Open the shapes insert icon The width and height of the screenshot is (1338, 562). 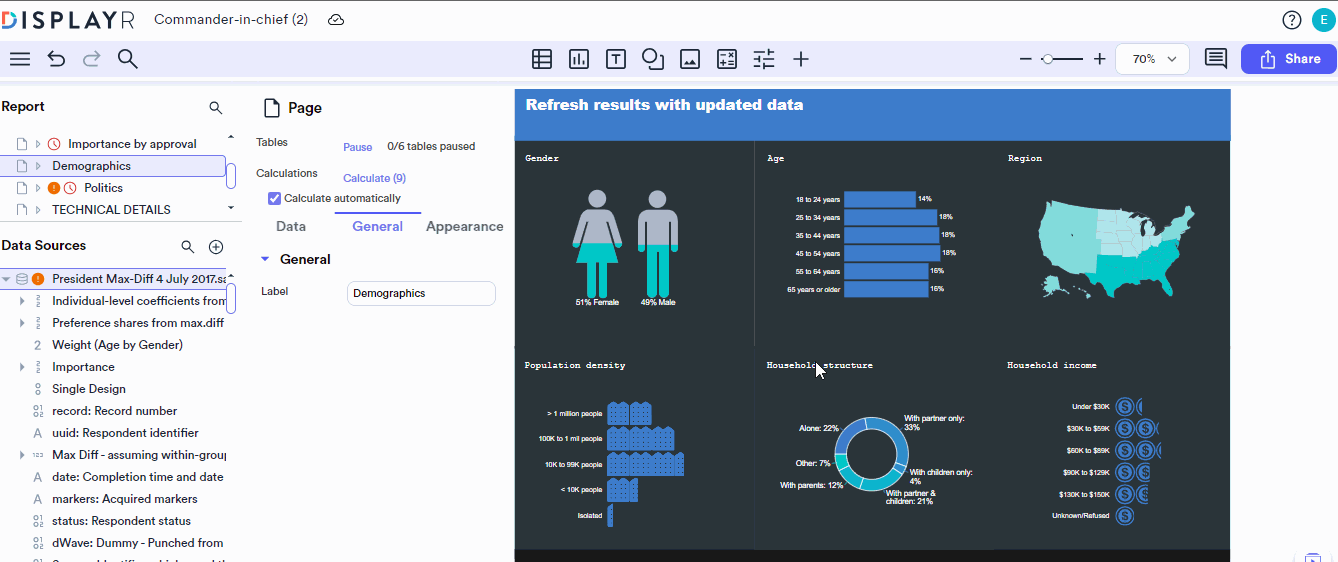(653, 59)
